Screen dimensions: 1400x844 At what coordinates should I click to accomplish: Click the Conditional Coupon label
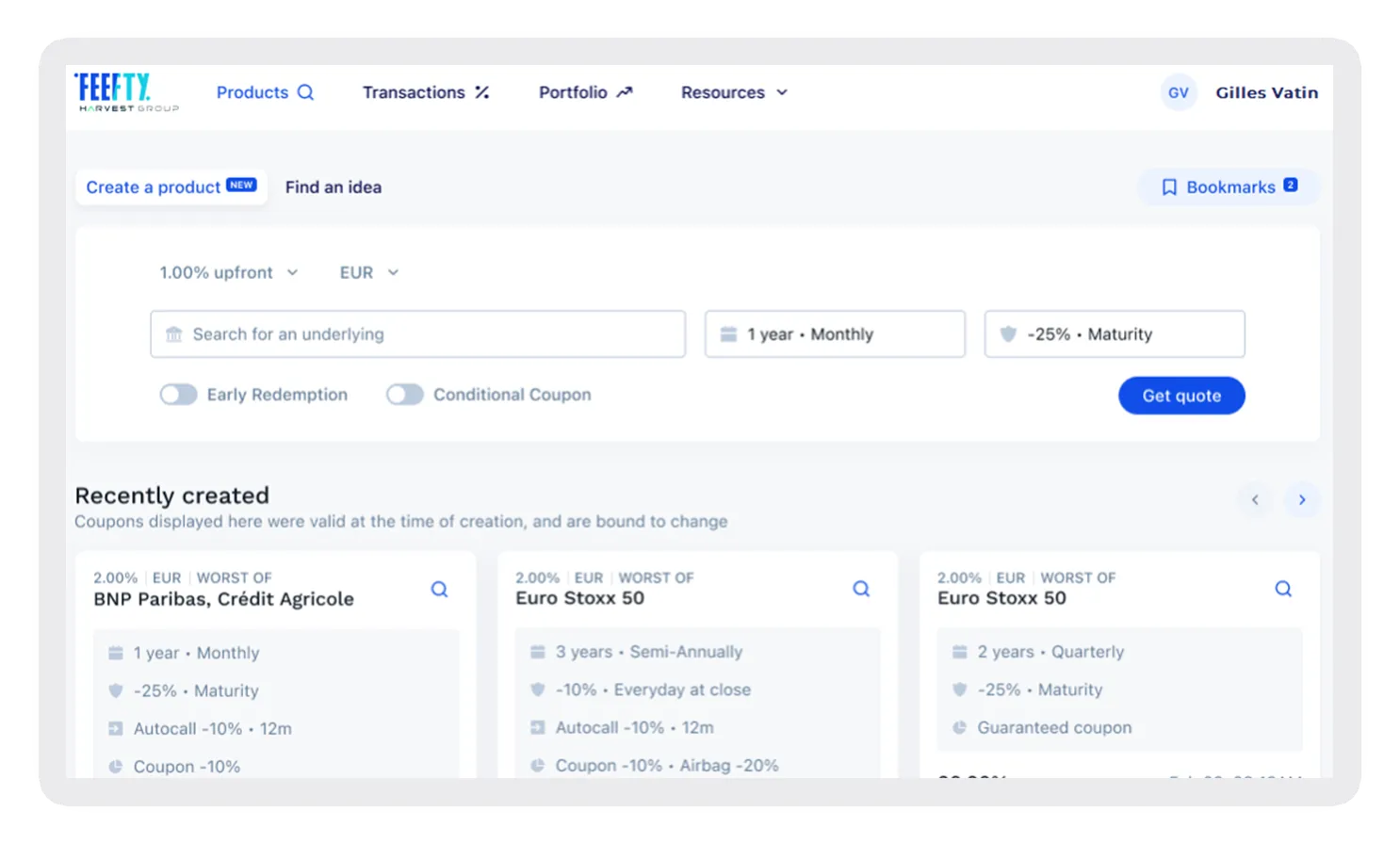click(513, 395)
